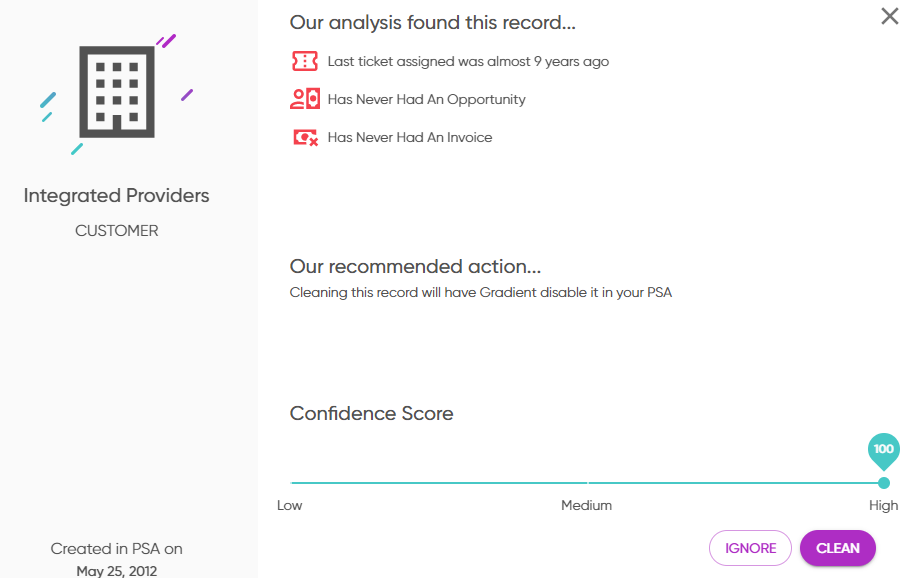Click the Integrated Providers company name
Viewport: 901px width, 578px height.
tap(116, 195)
